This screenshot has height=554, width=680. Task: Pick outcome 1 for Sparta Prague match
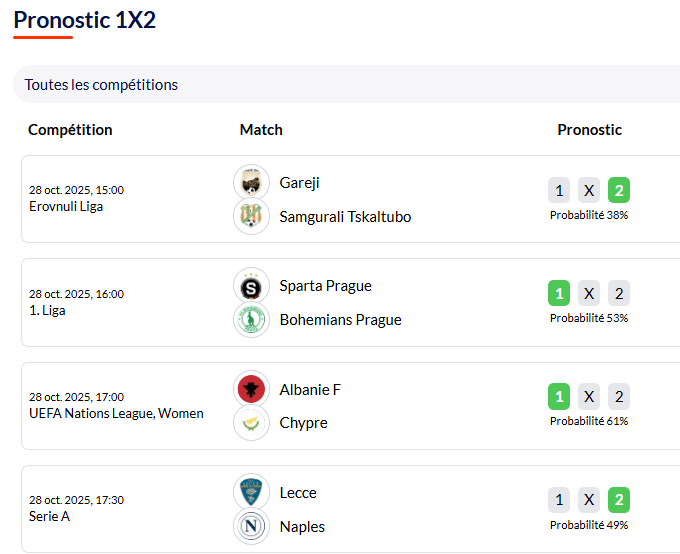point(559,293)
